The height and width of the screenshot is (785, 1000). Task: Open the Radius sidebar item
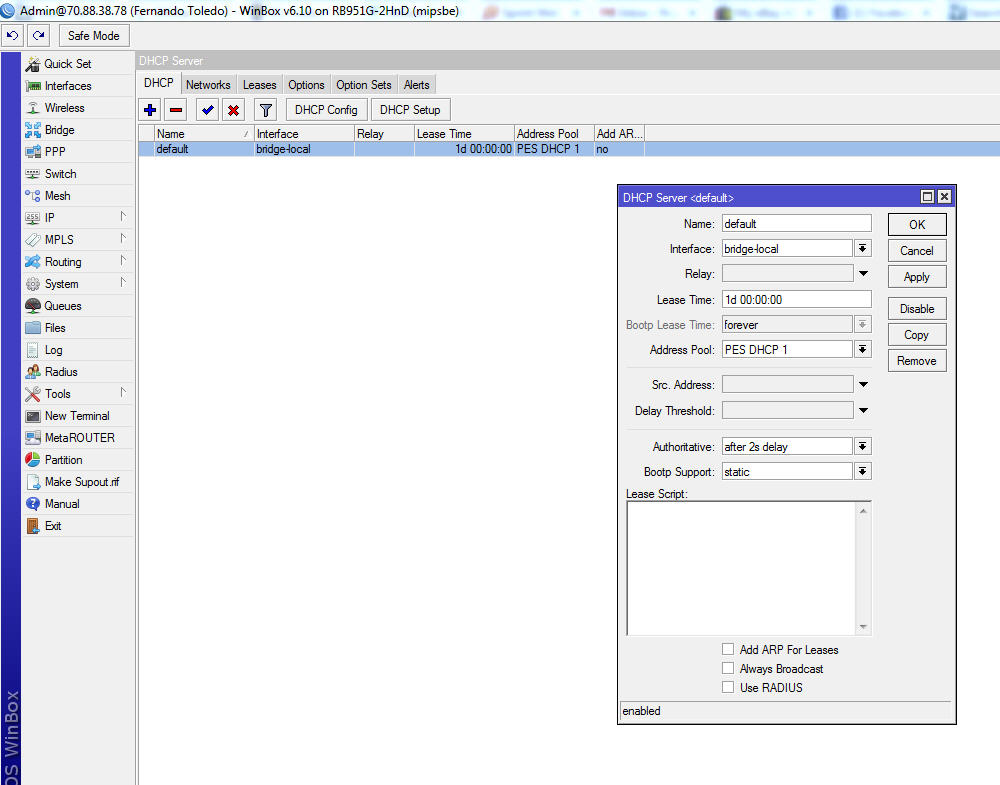point(78,372)
